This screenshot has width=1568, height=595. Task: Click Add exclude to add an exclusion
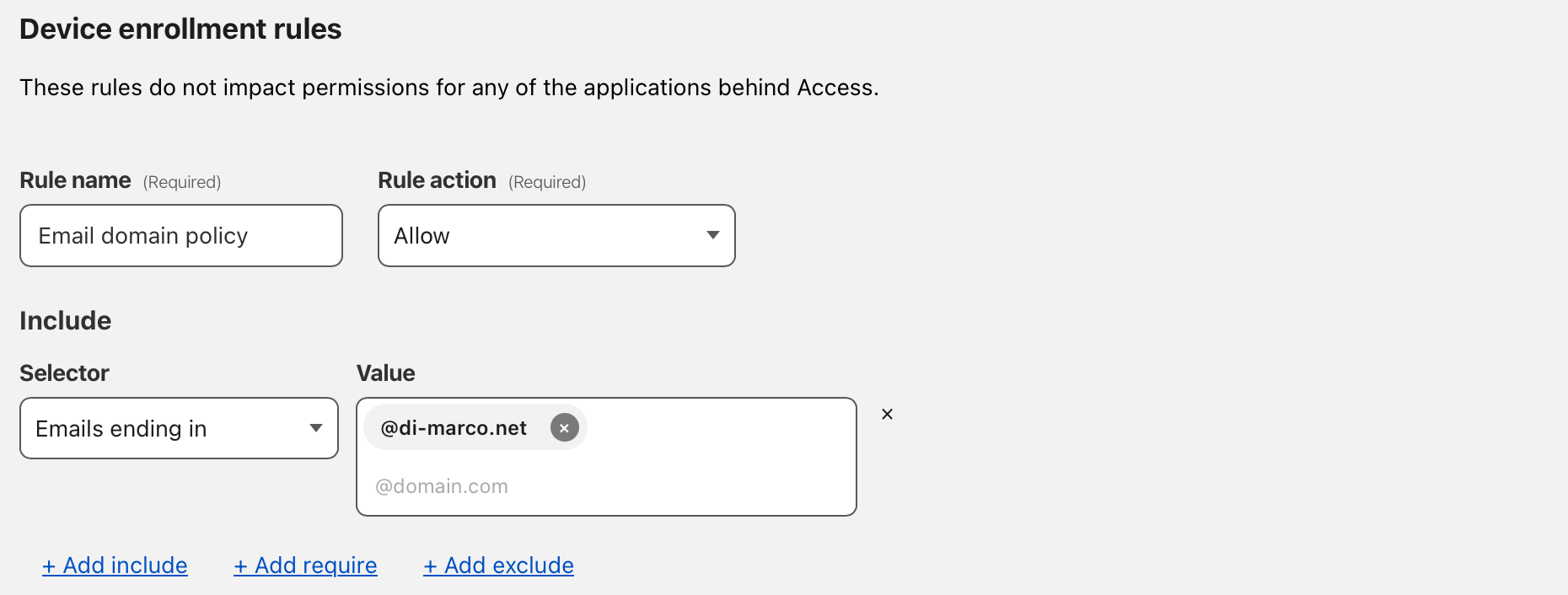tap(498, 566)
